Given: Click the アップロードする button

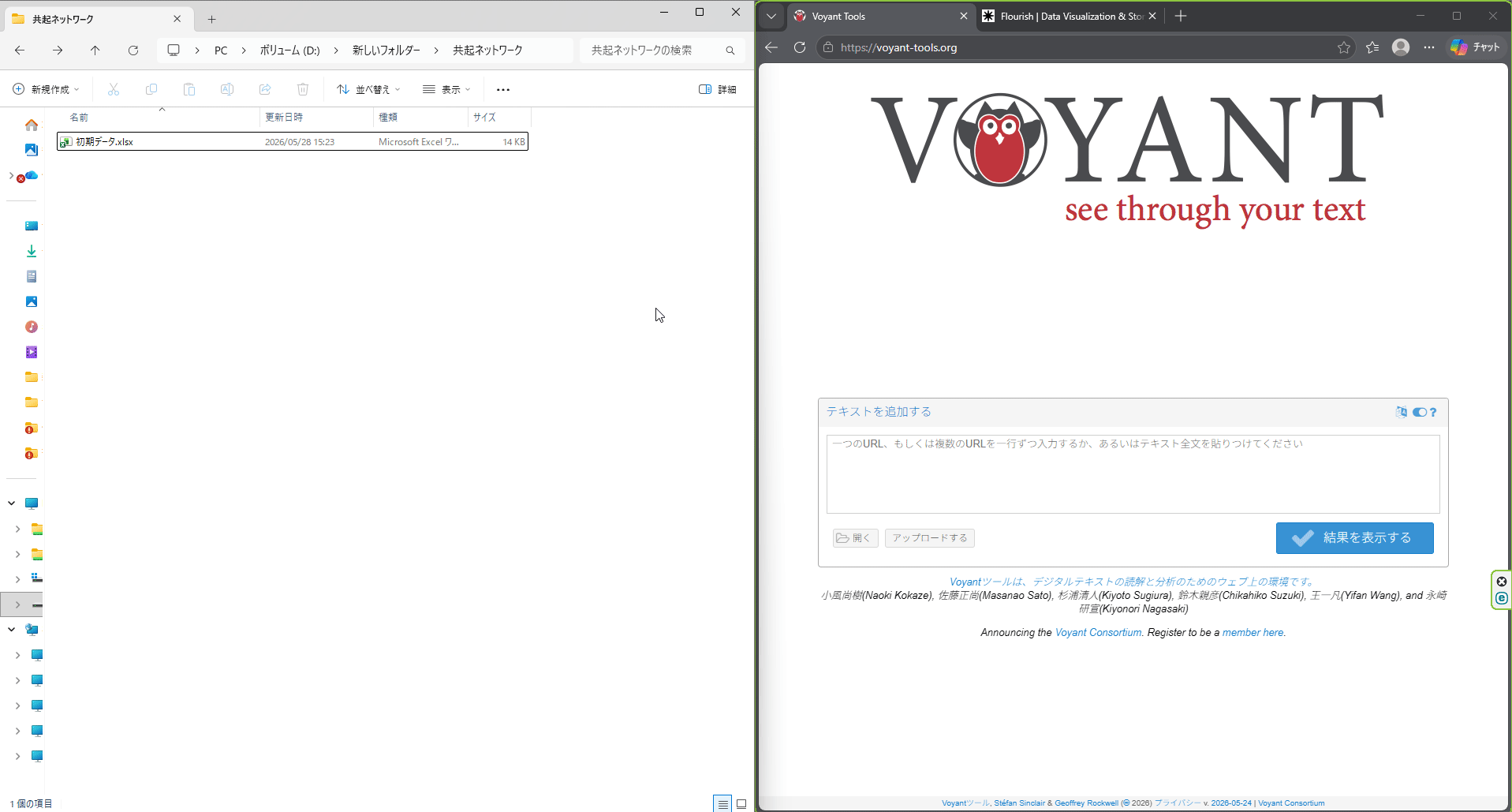Looking at the screenshot, I should pos(930,538).
